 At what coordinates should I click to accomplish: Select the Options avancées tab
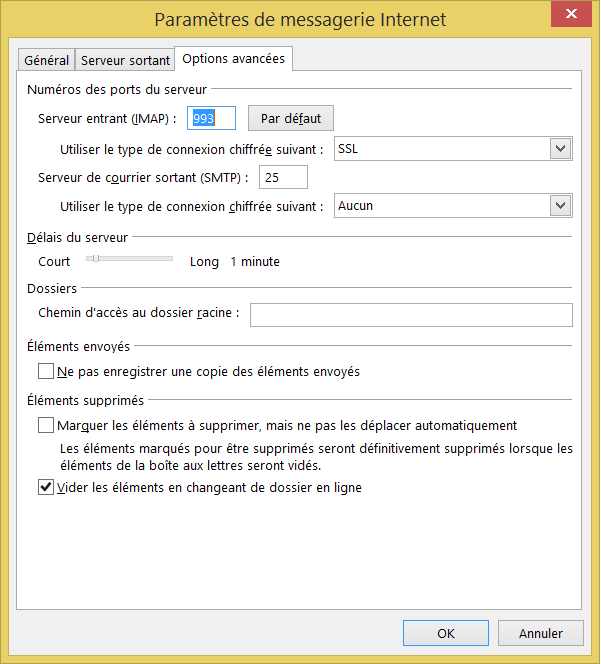point(233,59)
